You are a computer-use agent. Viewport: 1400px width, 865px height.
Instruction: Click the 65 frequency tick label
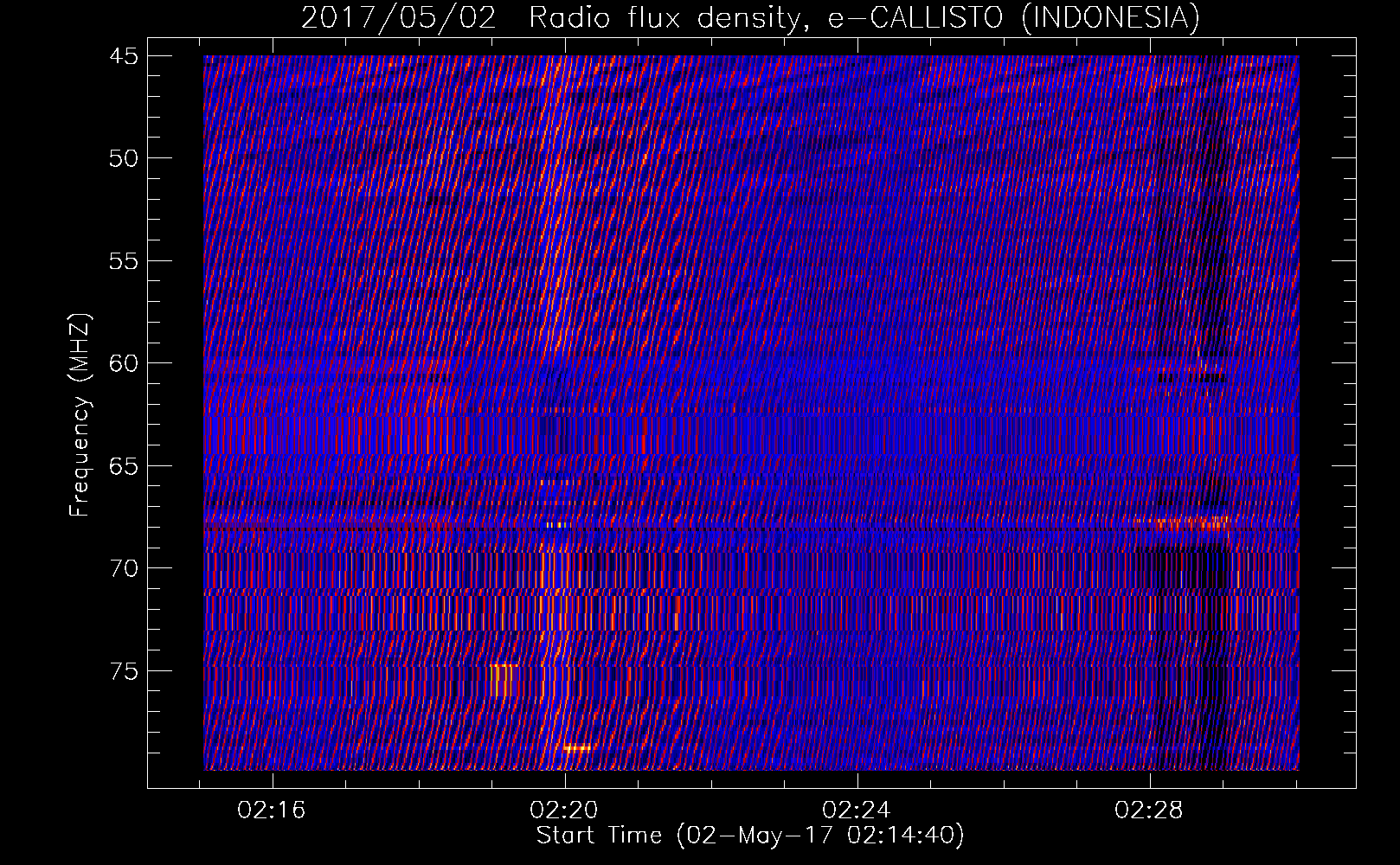coord(123,466)
